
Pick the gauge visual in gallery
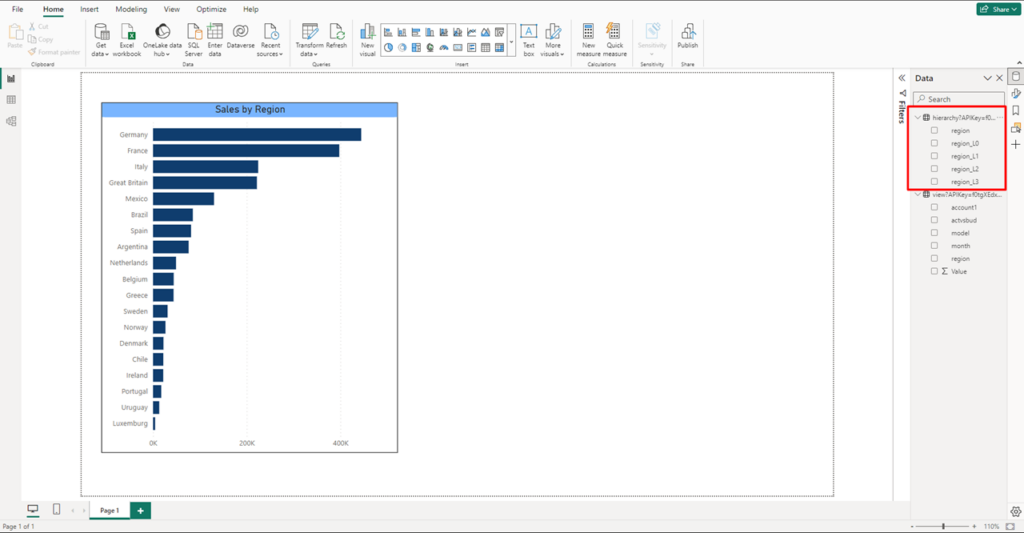(x=444, y=48)
